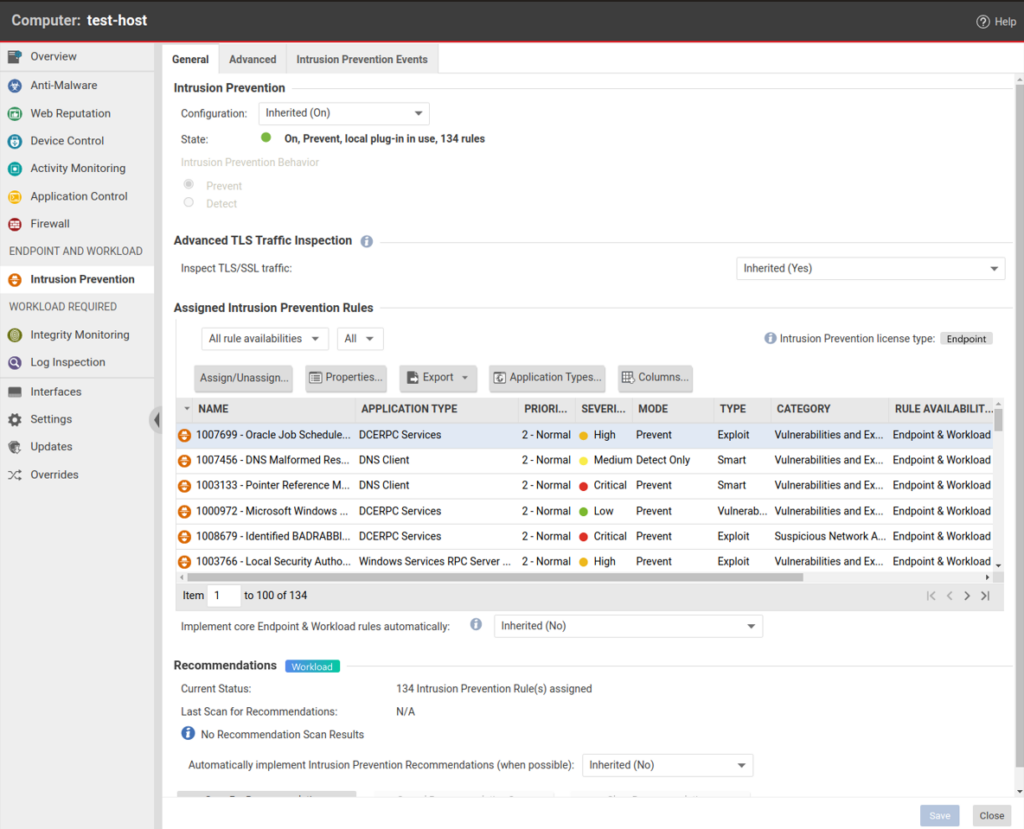The height and width of the screenshot is (829, 1024).
Task: Open Automatically implement Recommendations dropdown
Action: (x=667, y=765)
